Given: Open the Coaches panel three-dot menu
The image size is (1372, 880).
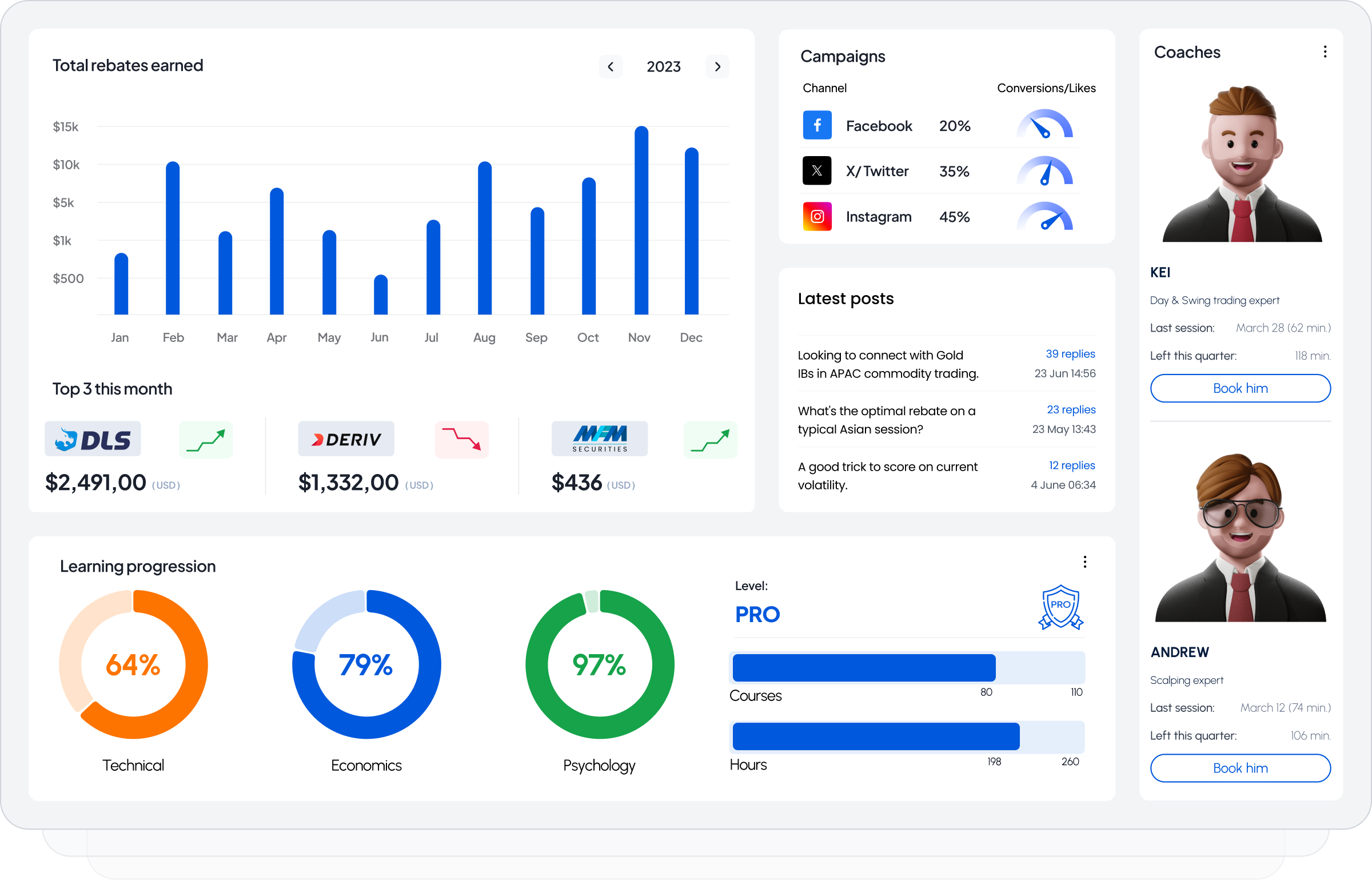Looking at the screenshot, I should (x=1325, y=52).
